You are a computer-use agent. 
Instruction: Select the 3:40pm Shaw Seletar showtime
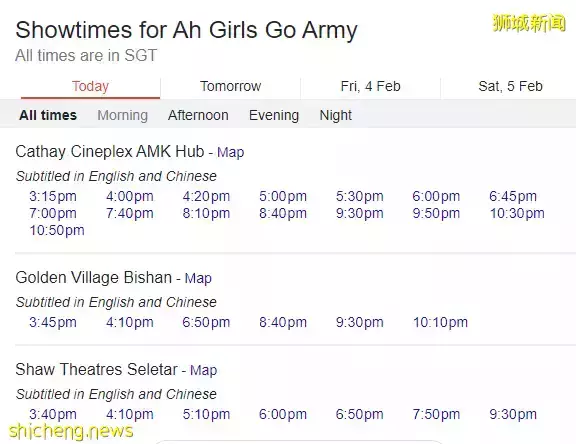pos(53,414)
